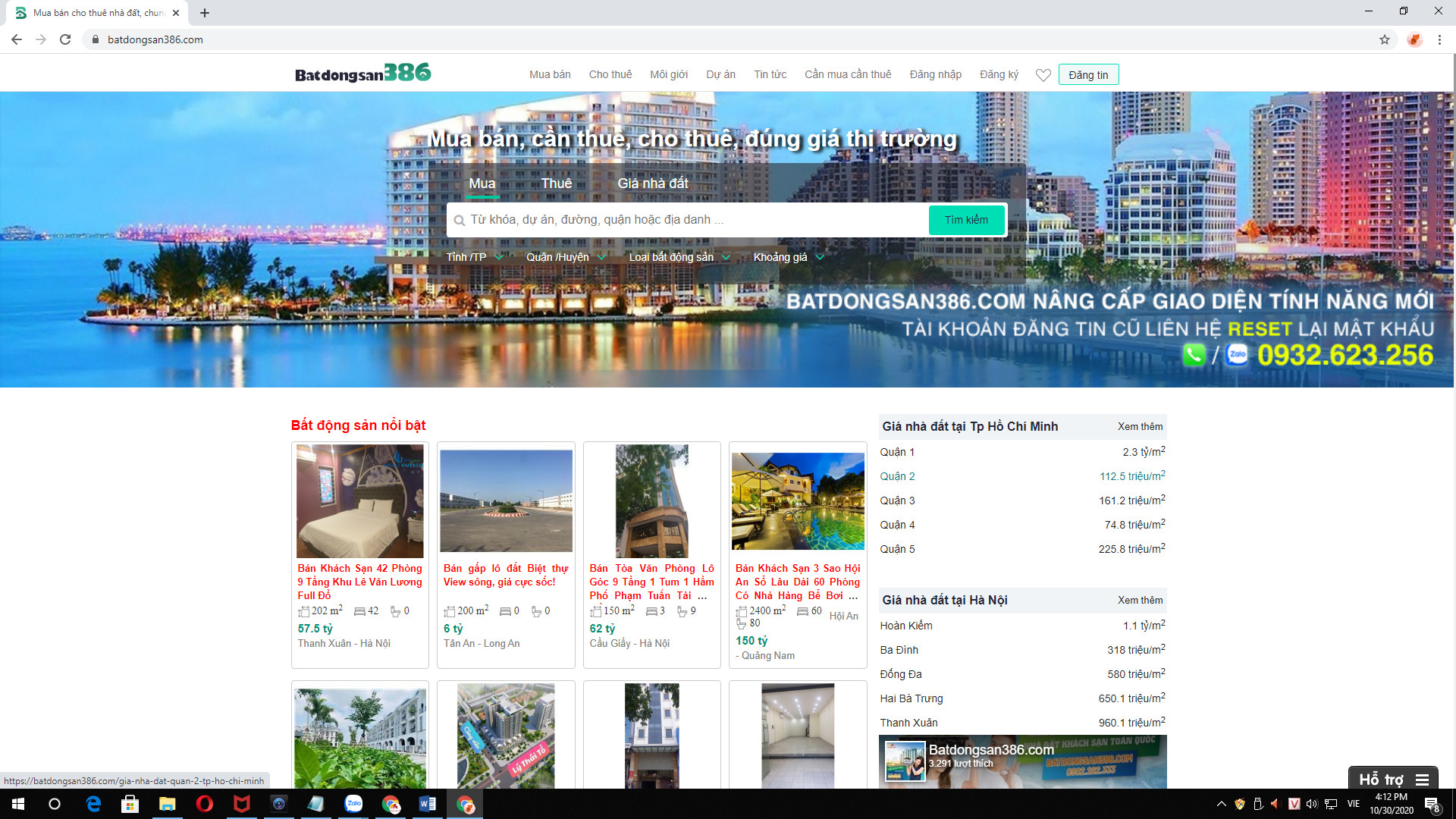
Task: Click the search magnifier icon in search box
Action: 459,221
